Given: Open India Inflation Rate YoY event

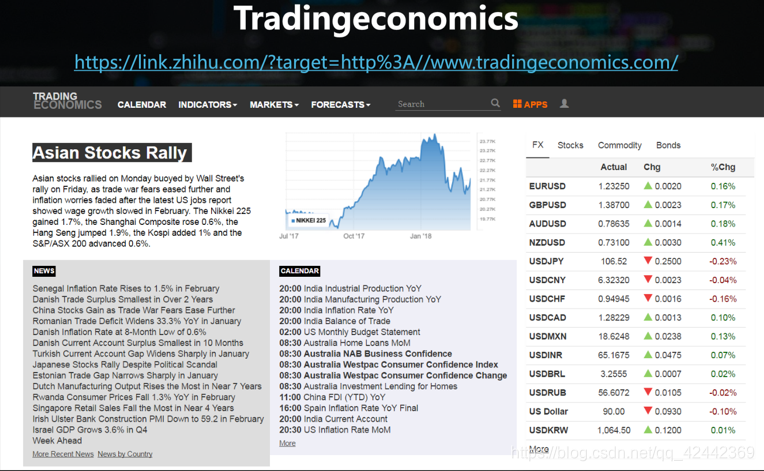Looking at the screenshot, I should (336, 310).
